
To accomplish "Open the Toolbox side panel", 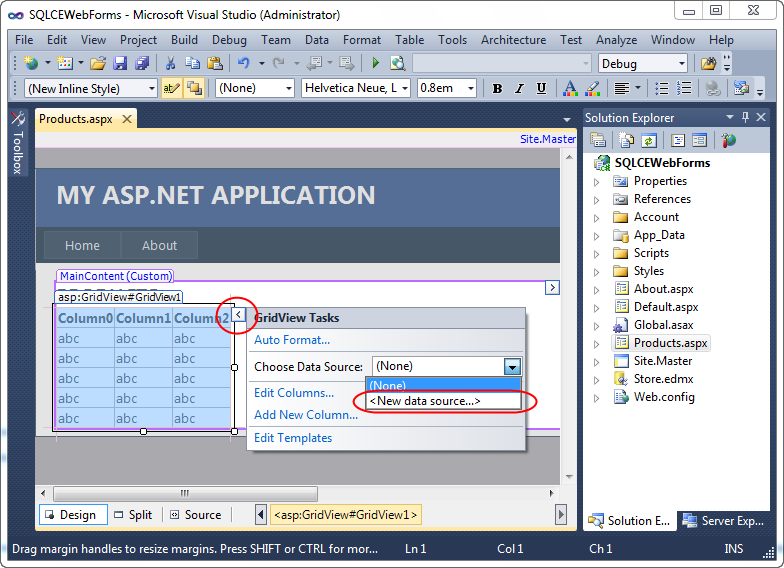I will [18, 142].
